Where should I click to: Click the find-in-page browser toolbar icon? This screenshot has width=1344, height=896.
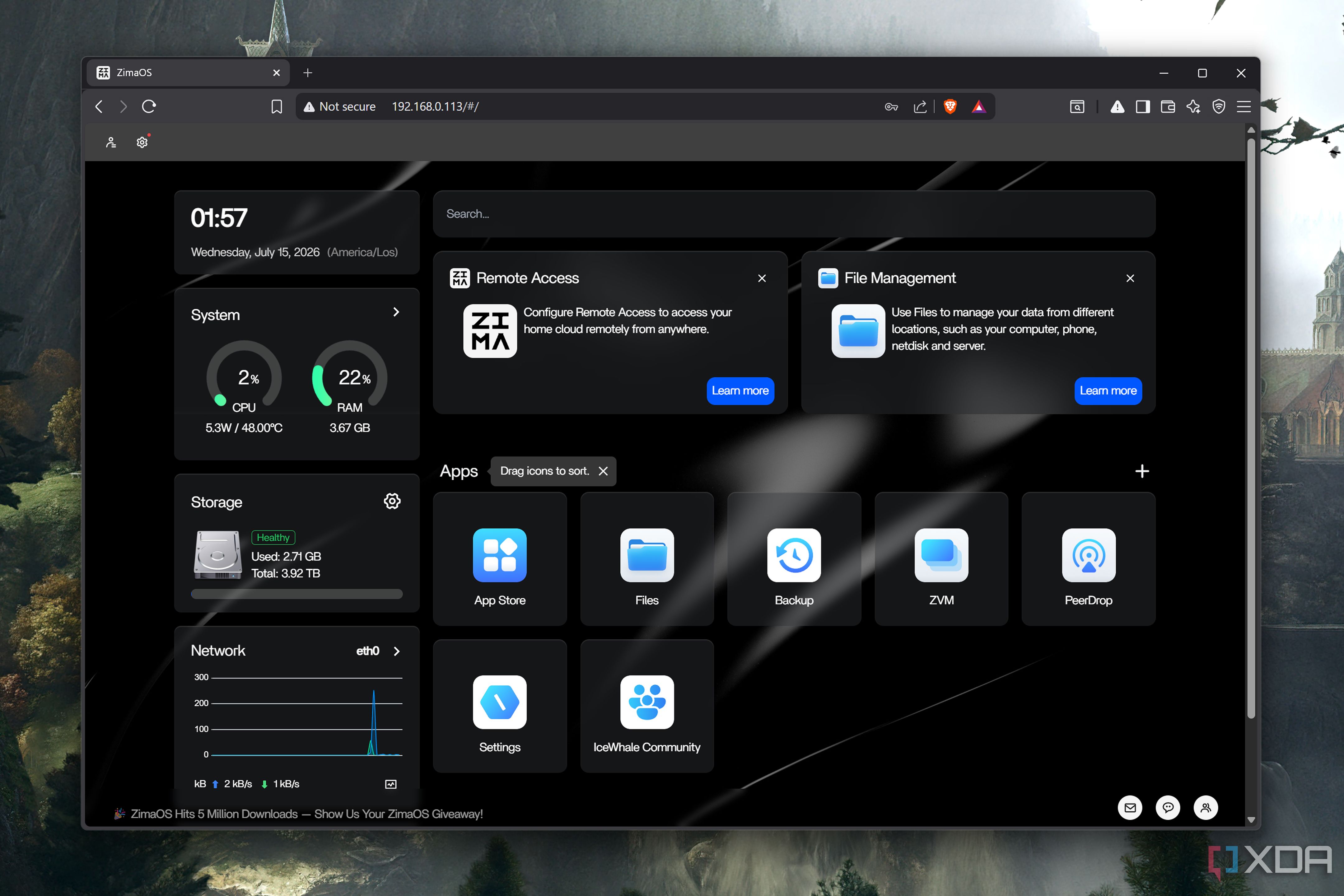(1076, 106)
